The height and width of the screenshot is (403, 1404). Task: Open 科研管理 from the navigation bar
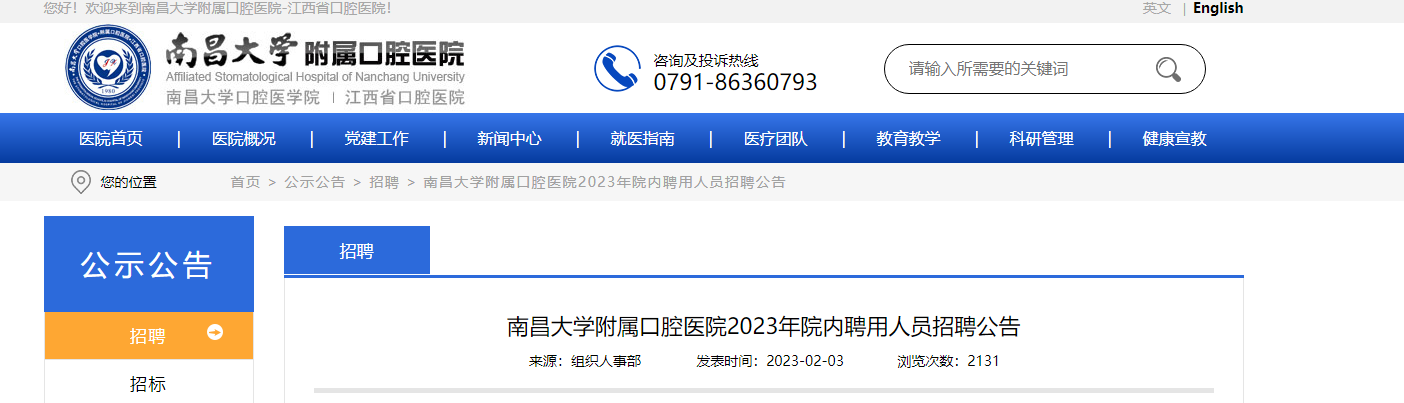(1042, 139)
